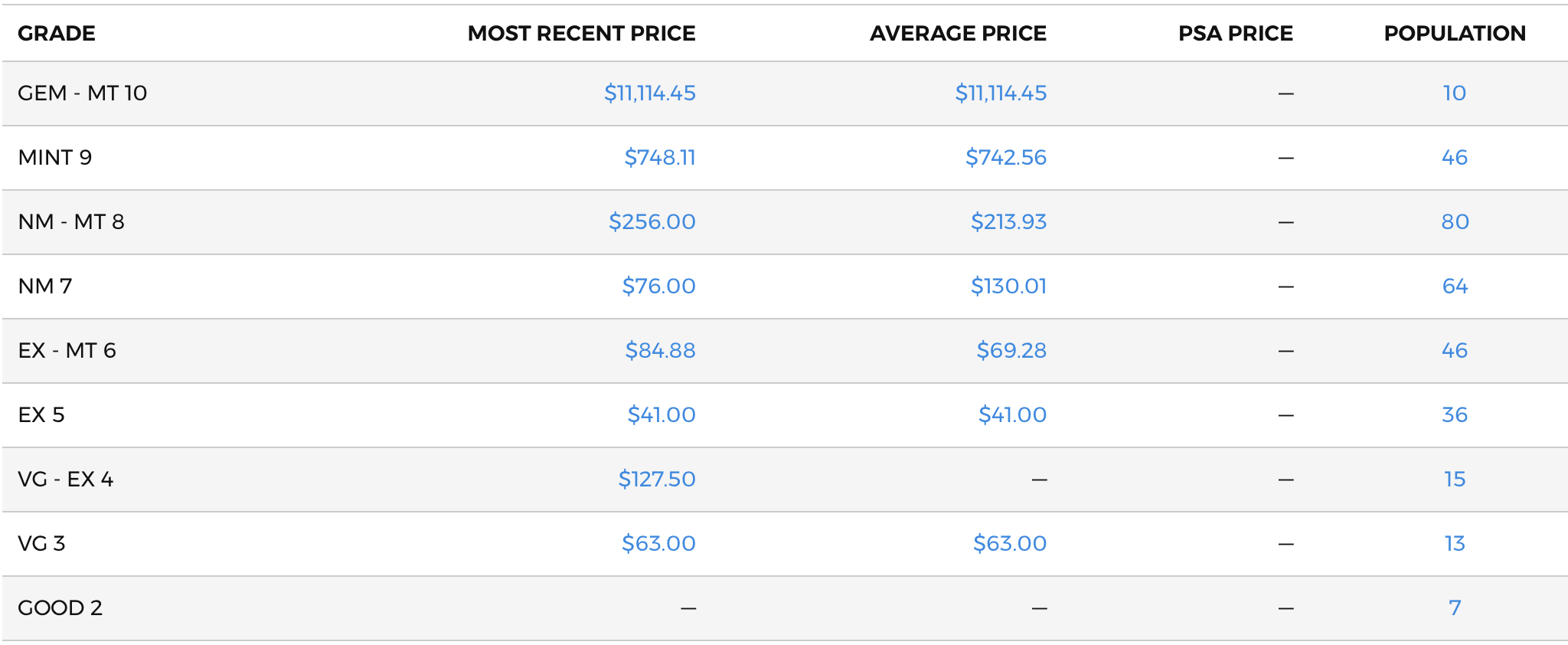View population 80 for NM - MT 8

click(x=1455, y=222)
